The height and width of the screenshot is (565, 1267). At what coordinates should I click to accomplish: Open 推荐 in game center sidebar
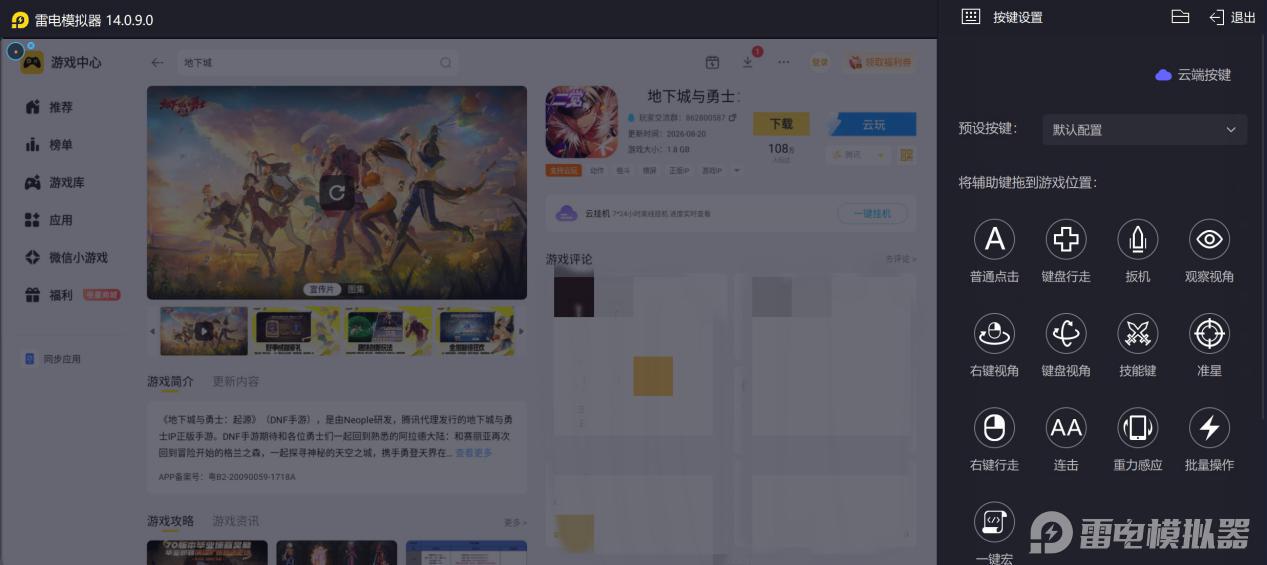click(49, 107)
